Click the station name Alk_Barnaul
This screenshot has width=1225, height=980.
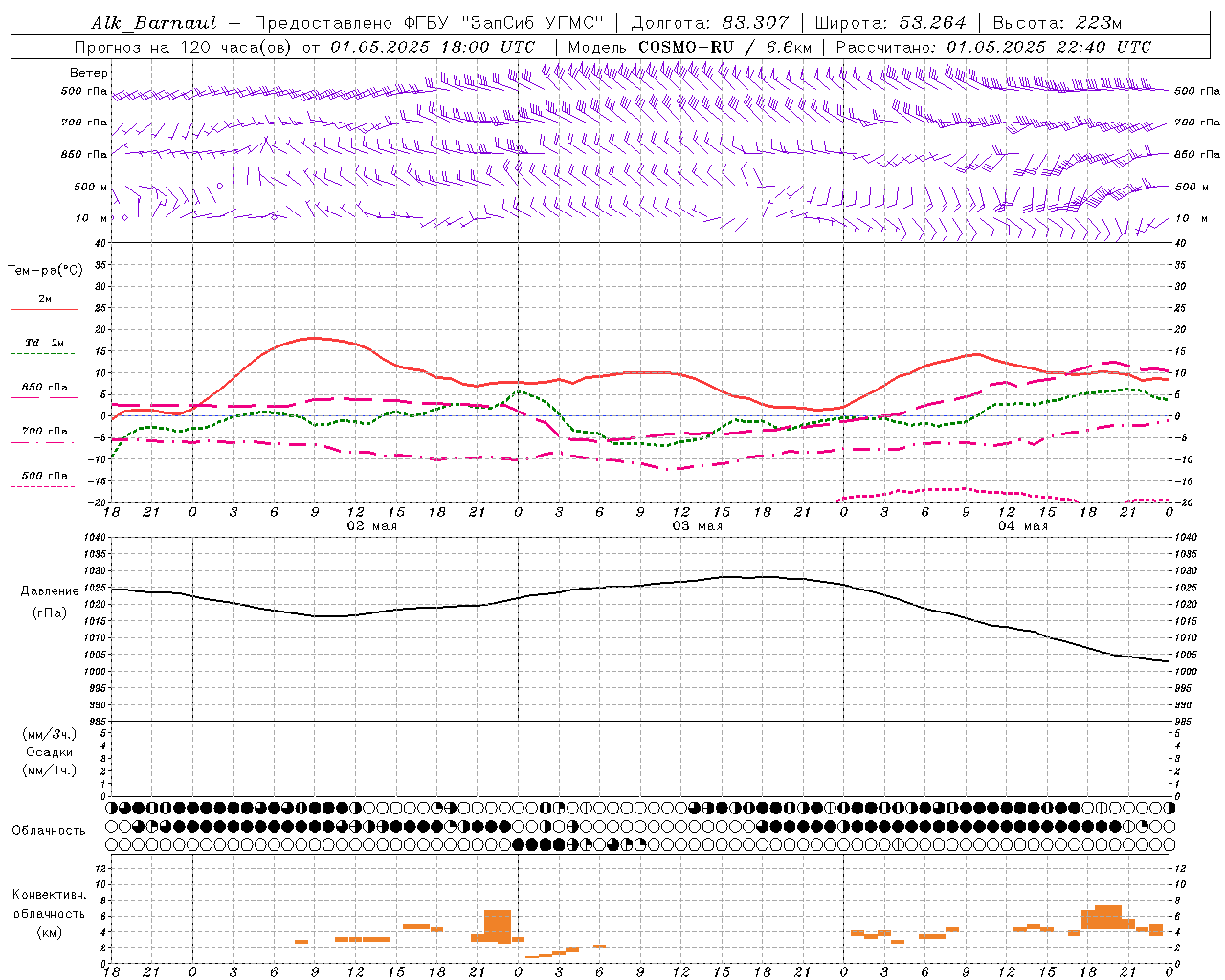point(154,23)
